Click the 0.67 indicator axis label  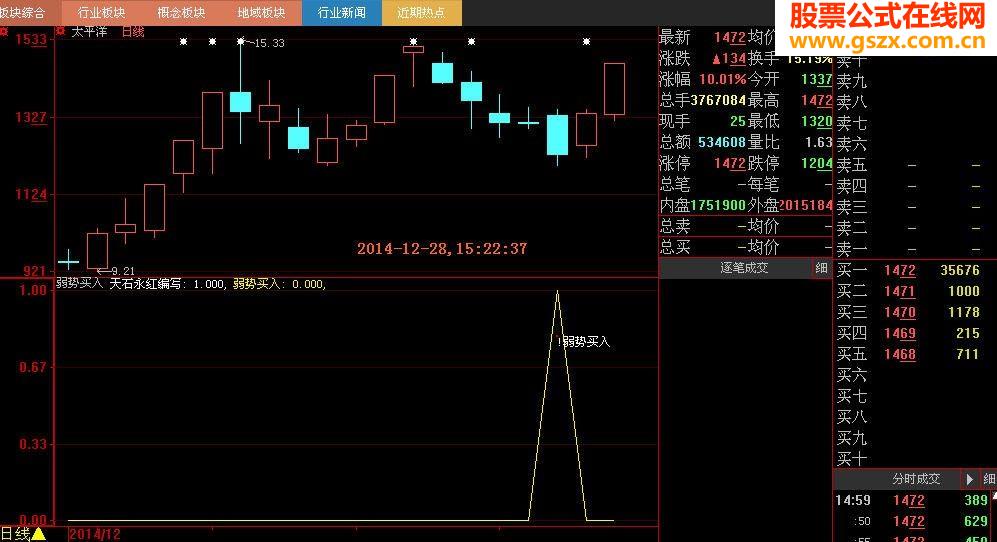(32, 368)
